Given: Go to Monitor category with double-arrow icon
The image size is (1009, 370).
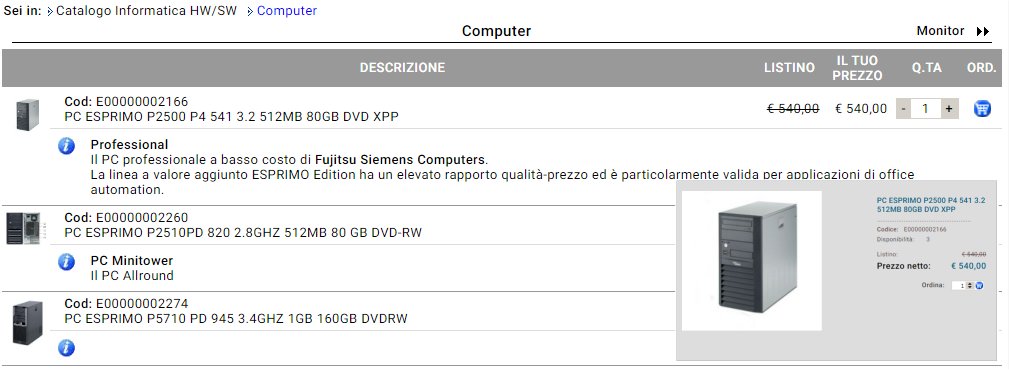Looking at the screenshot, I should click(x=983, y=32).
